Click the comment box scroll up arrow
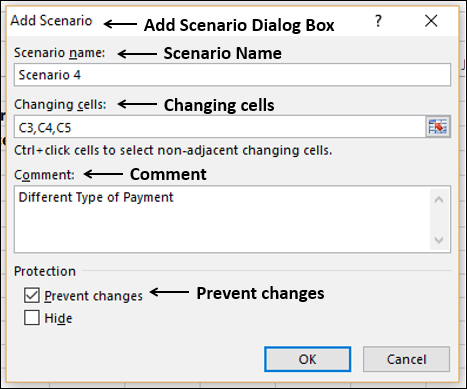The image size is (467, 389). (439, 200)
